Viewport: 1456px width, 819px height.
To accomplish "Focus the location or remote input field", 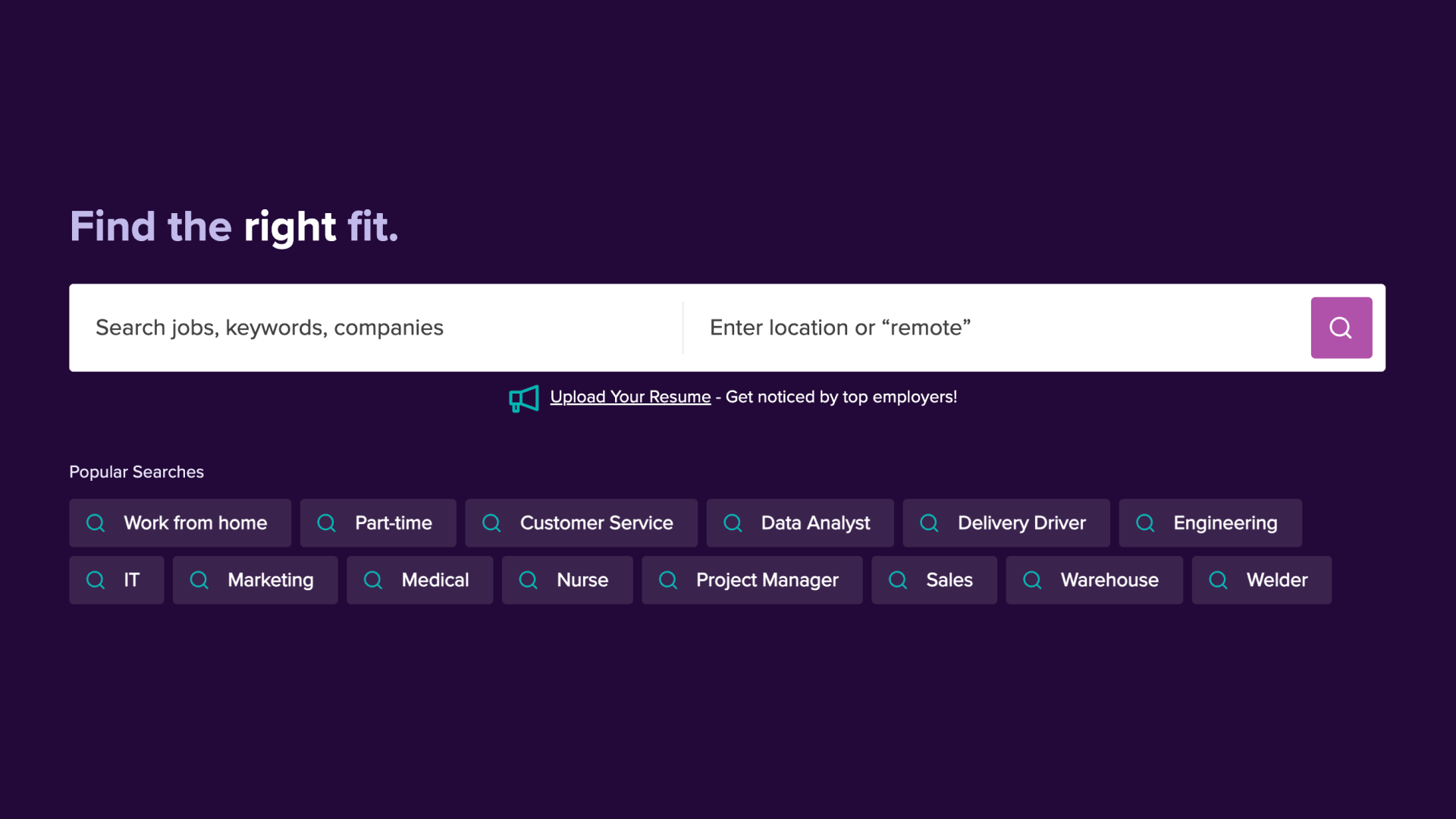I will coord(997,328).
